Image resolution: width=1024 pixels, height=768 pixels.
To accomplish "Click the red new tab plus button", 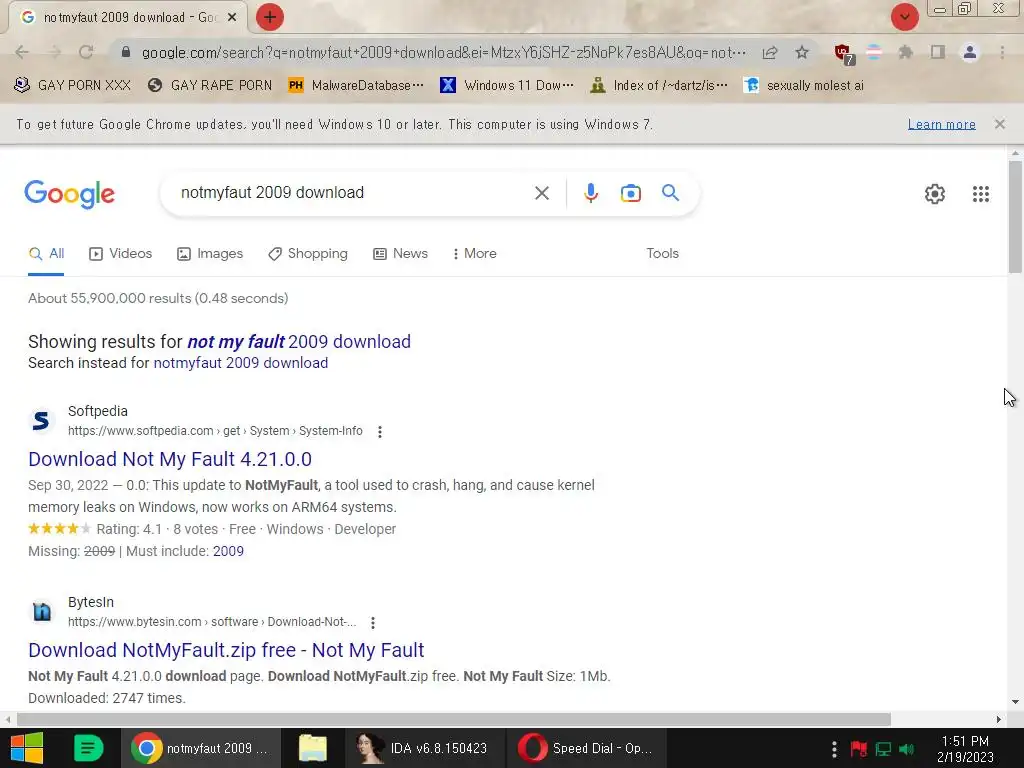I will (x=270, y=17).
